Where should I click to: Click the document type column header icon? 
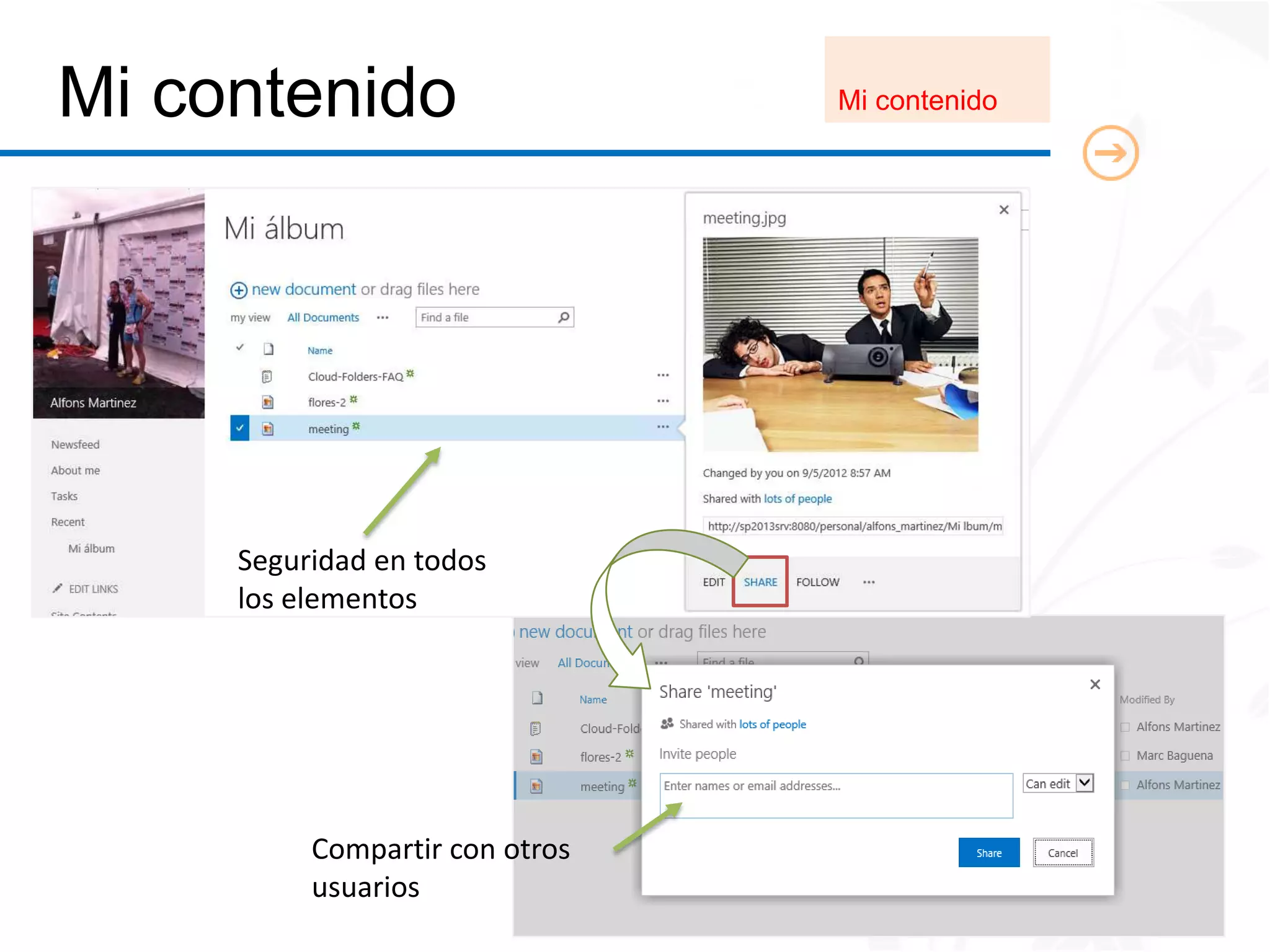[268, 349]
